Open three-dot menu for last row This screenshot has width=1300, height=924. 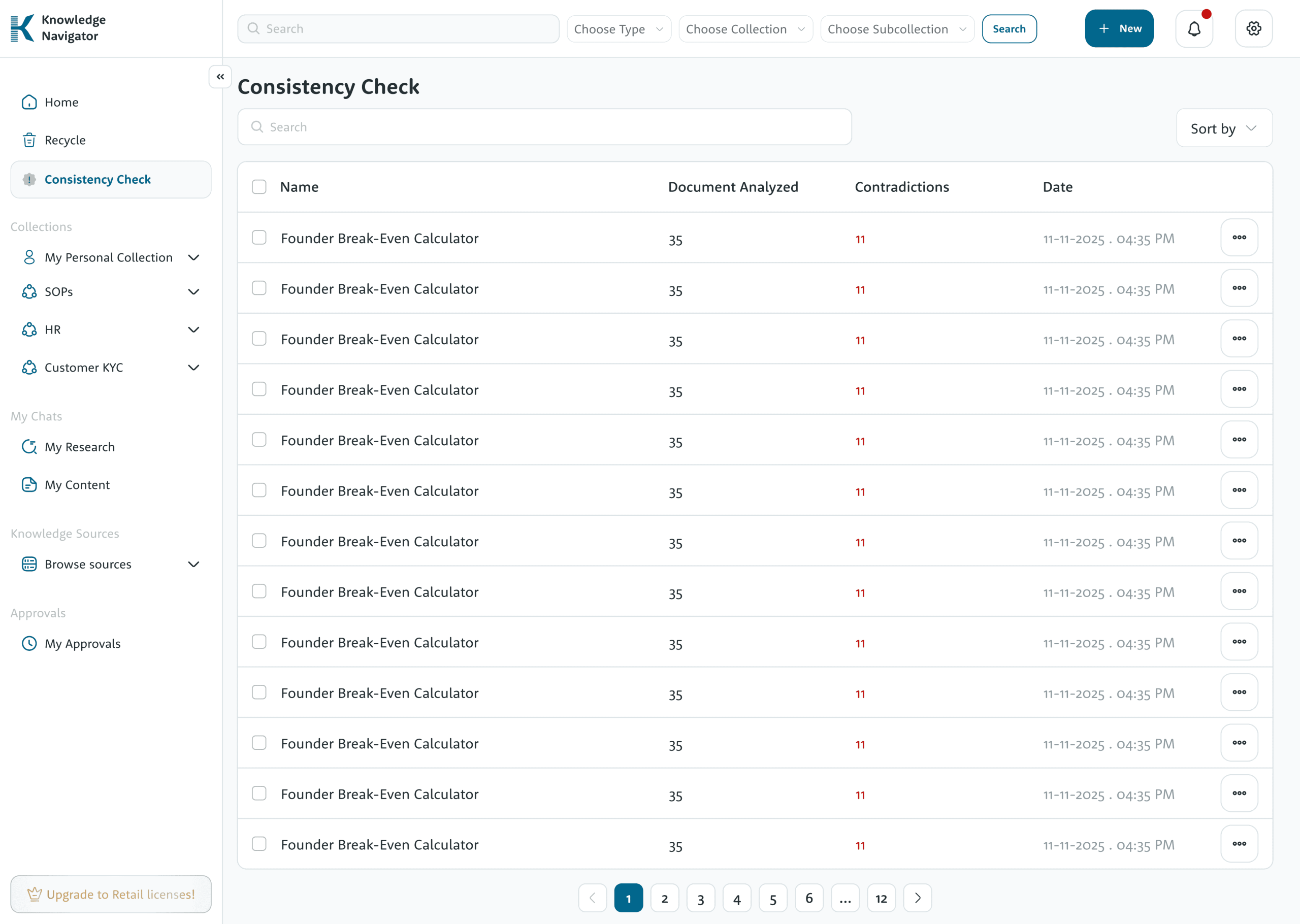click(x=1239, y=844)
